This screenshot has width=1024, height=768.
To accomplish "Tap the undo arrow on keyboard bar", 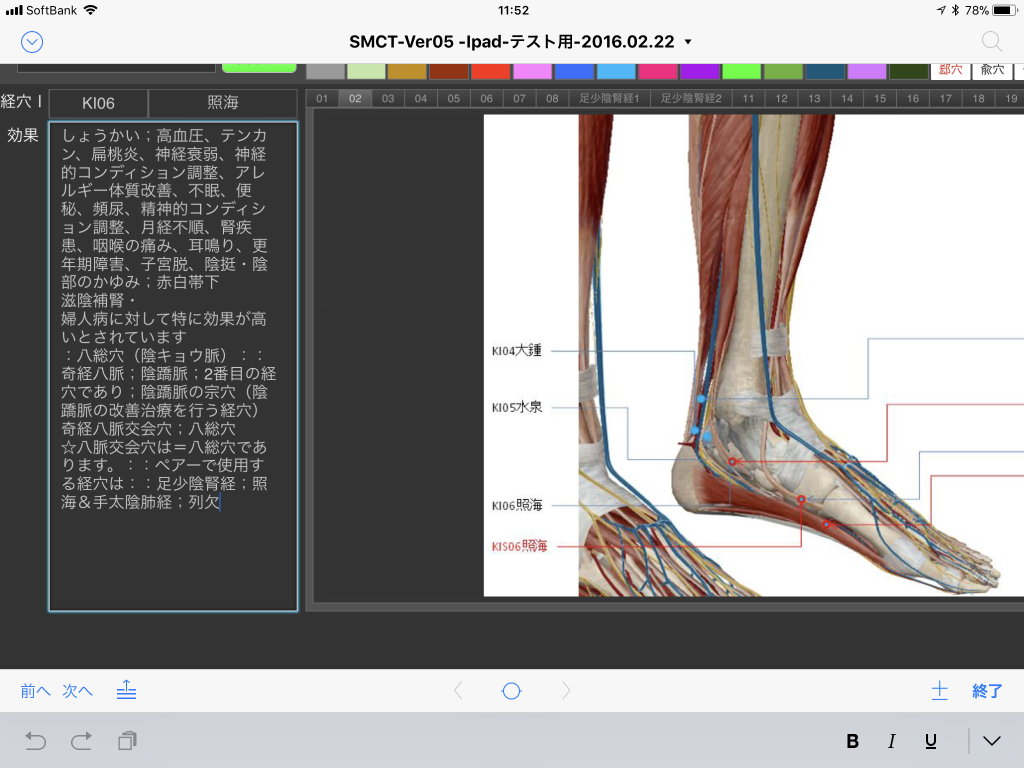I will click(x=36, y=740).
